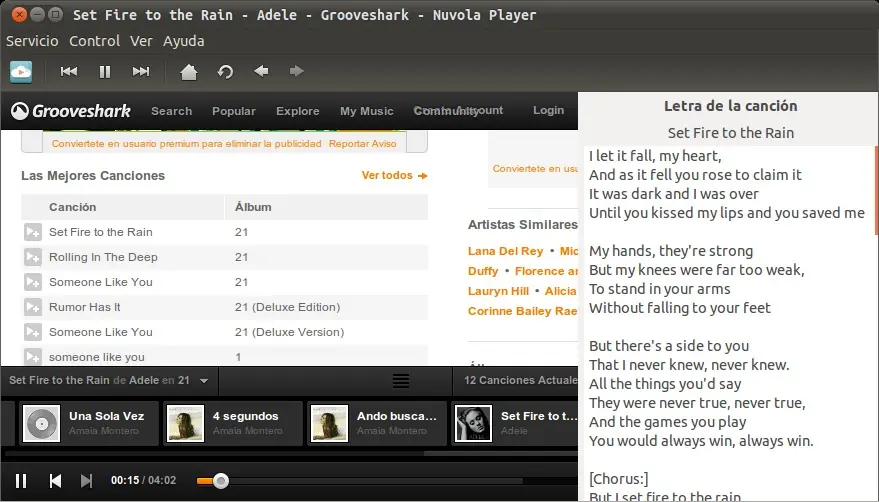This screenshot has height=502, width=879.
Task: Go to the home page icon
Action: click(189, 72)
